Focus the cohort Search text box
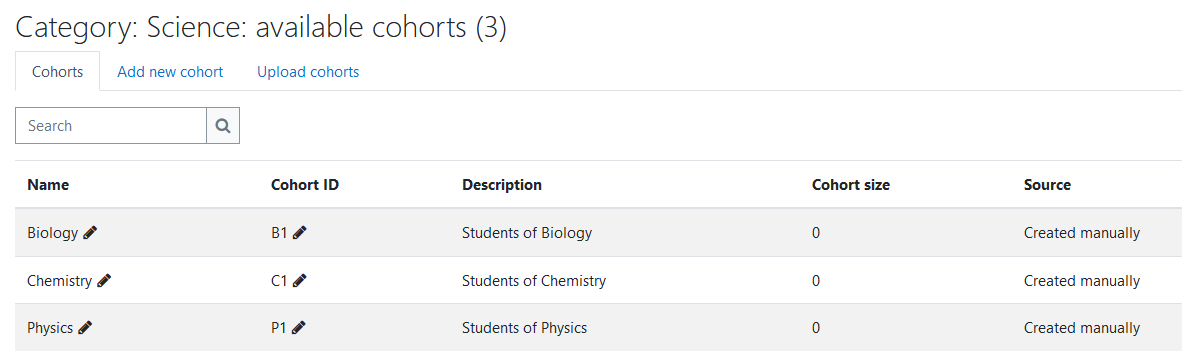This screenshot has width=1182, height=362. pos(111,126)
